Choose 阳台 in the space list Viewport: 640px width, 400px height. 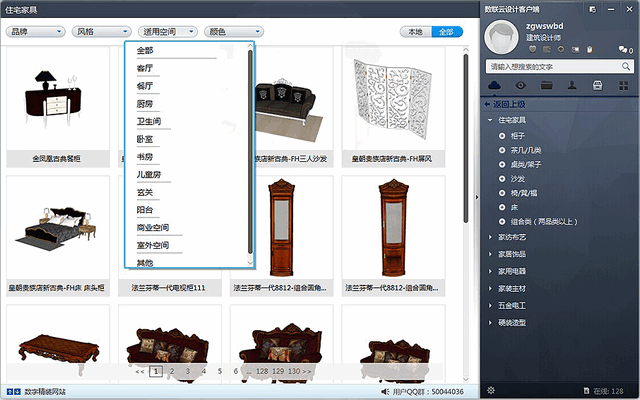click(145, 210)
